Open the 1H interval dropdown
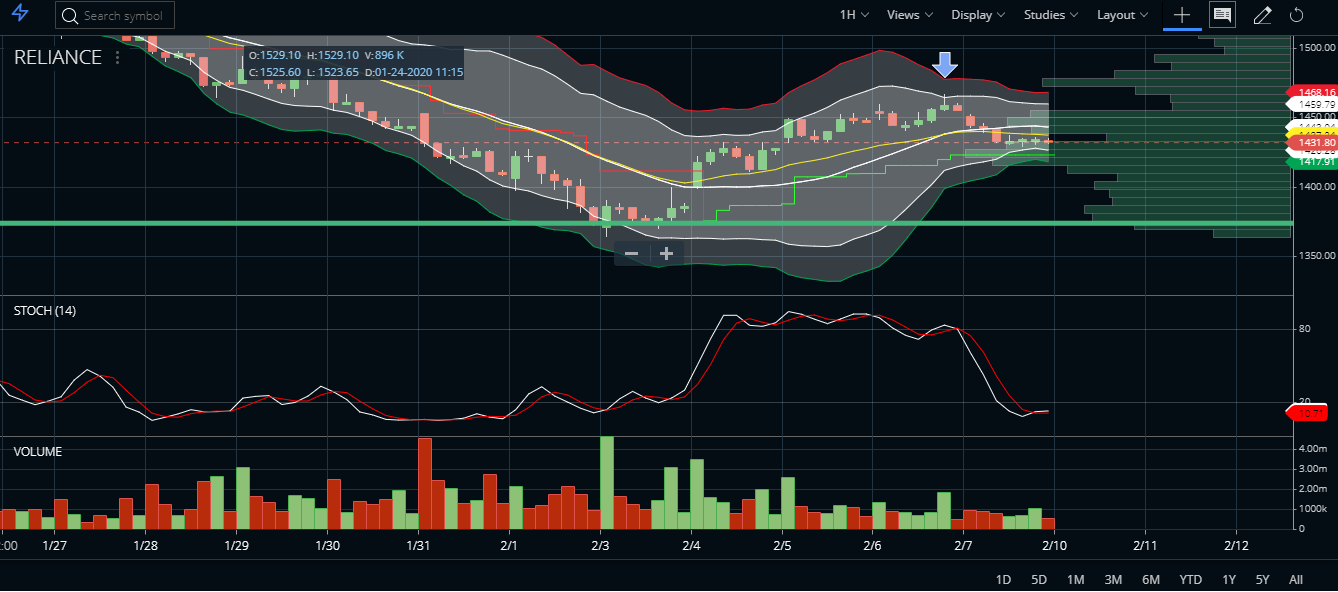Screen dimensions: 1338x592 click(x=853, y=14)
